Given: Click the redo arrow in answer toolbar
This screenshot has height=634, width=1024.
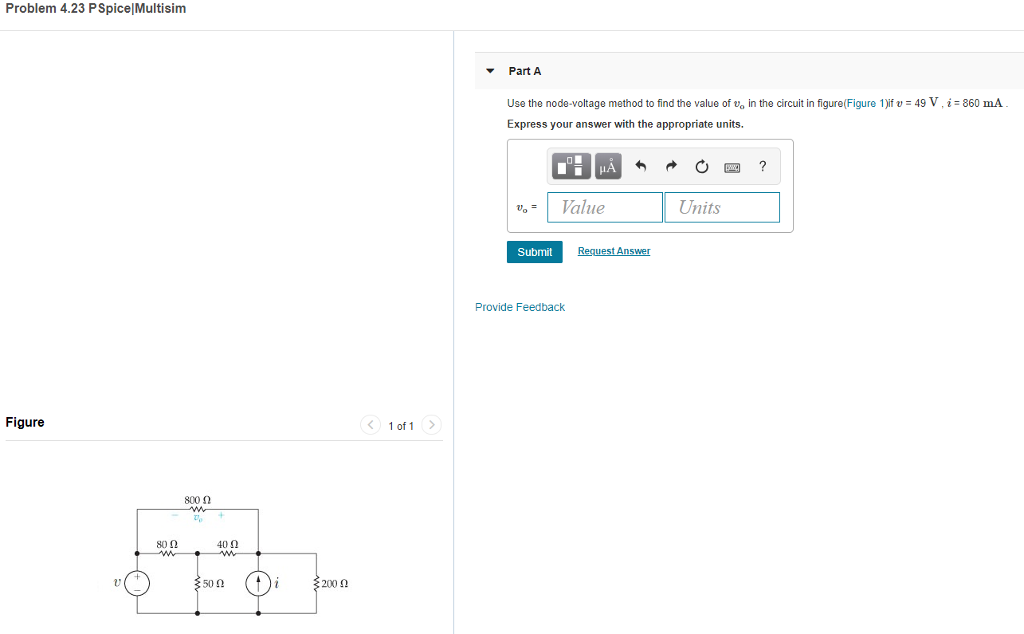Looking at the screenshot, I should click(x=670, y=166).
